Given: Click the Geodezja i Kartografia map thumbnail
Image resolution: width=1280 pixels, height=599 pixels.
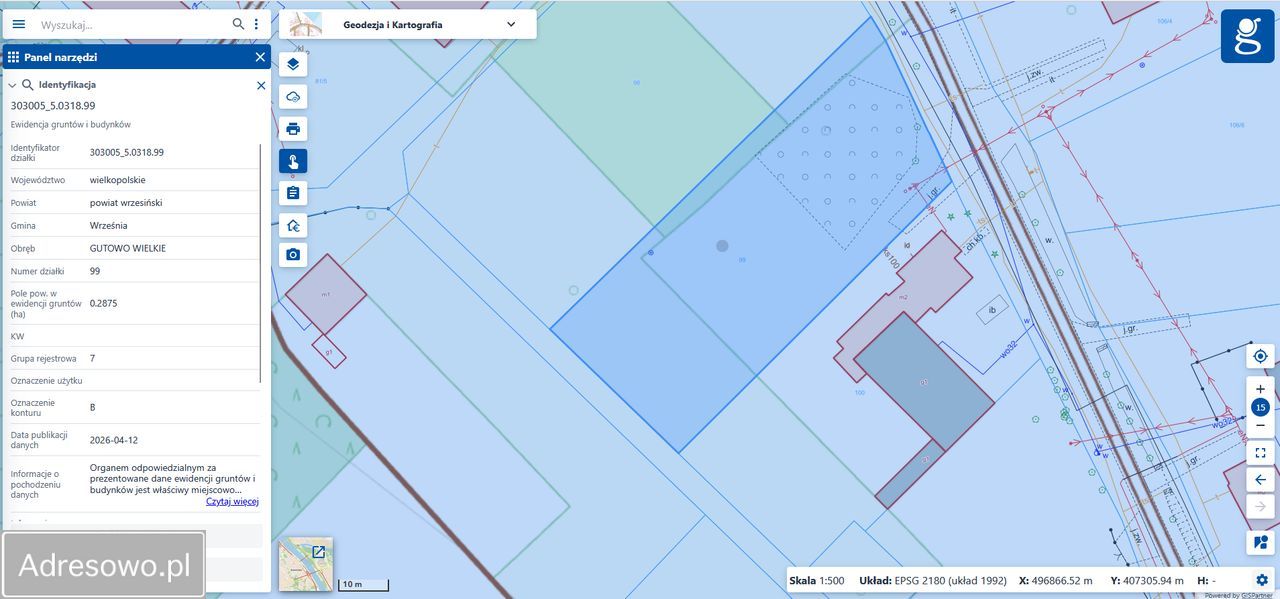Looking at the screenshot, I should tap(306, 24).
